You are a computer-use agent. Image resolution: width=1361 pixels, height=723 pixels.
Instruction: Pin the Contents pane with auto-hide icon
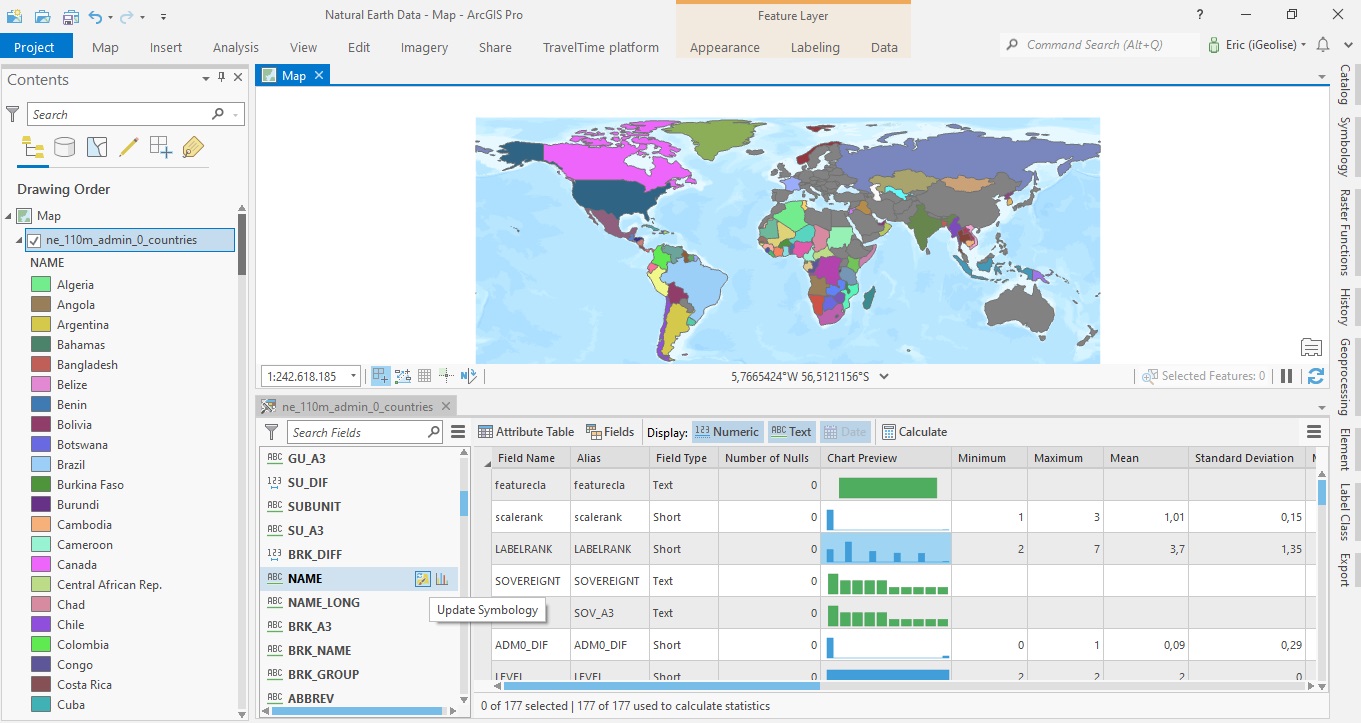(222, 78)
